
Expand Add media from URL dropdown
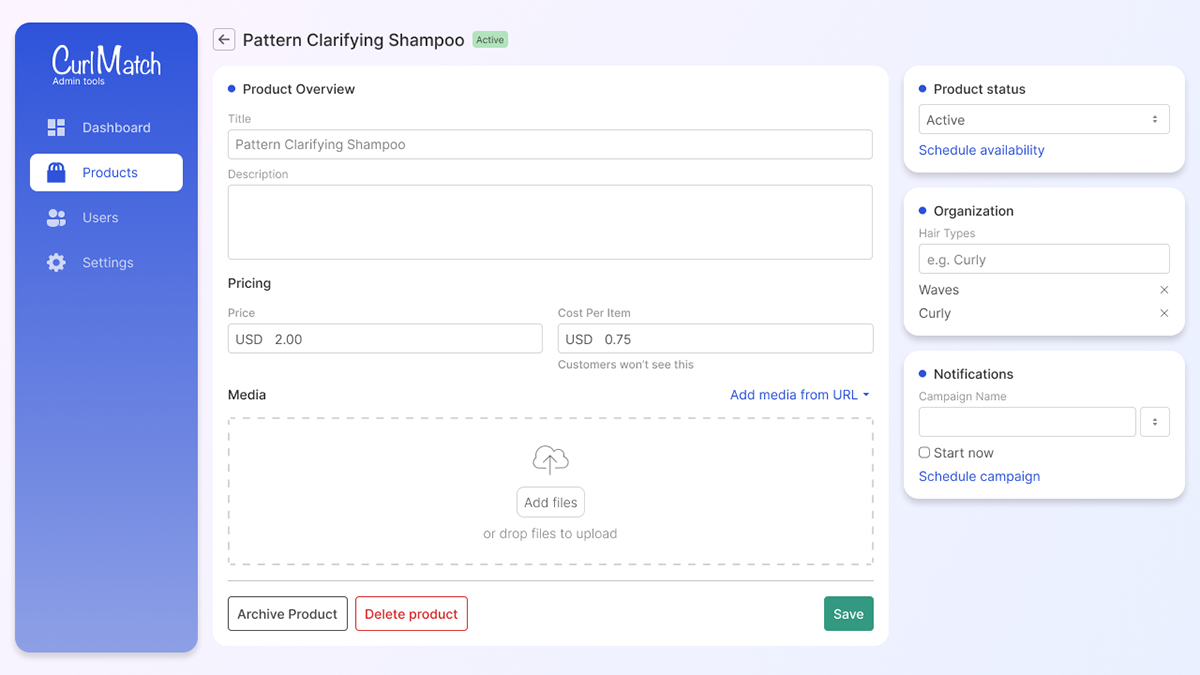tap(800, 395)
